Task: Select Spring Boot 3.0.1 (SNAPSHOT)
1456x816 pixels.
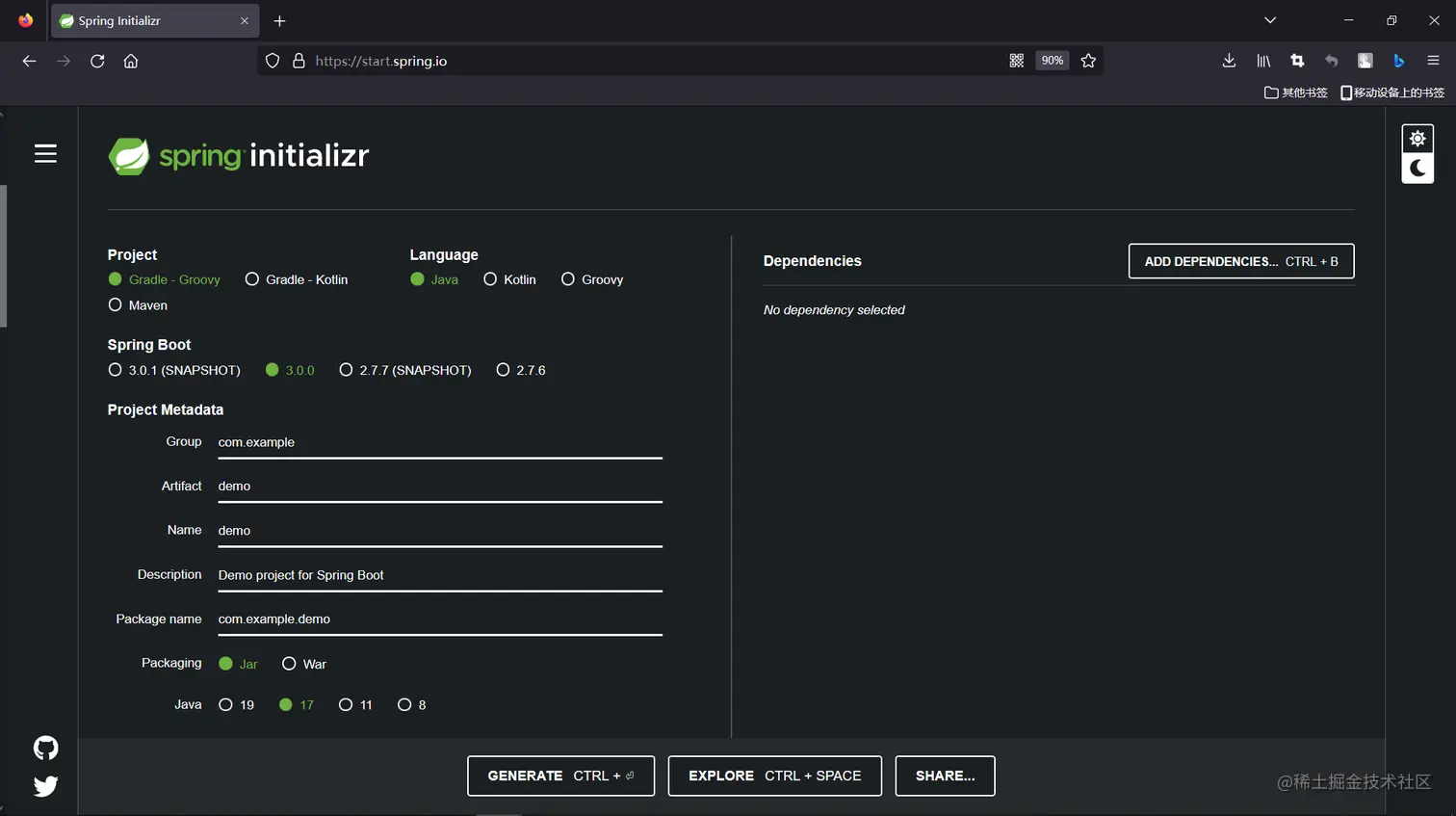Action: coord(174,370)
